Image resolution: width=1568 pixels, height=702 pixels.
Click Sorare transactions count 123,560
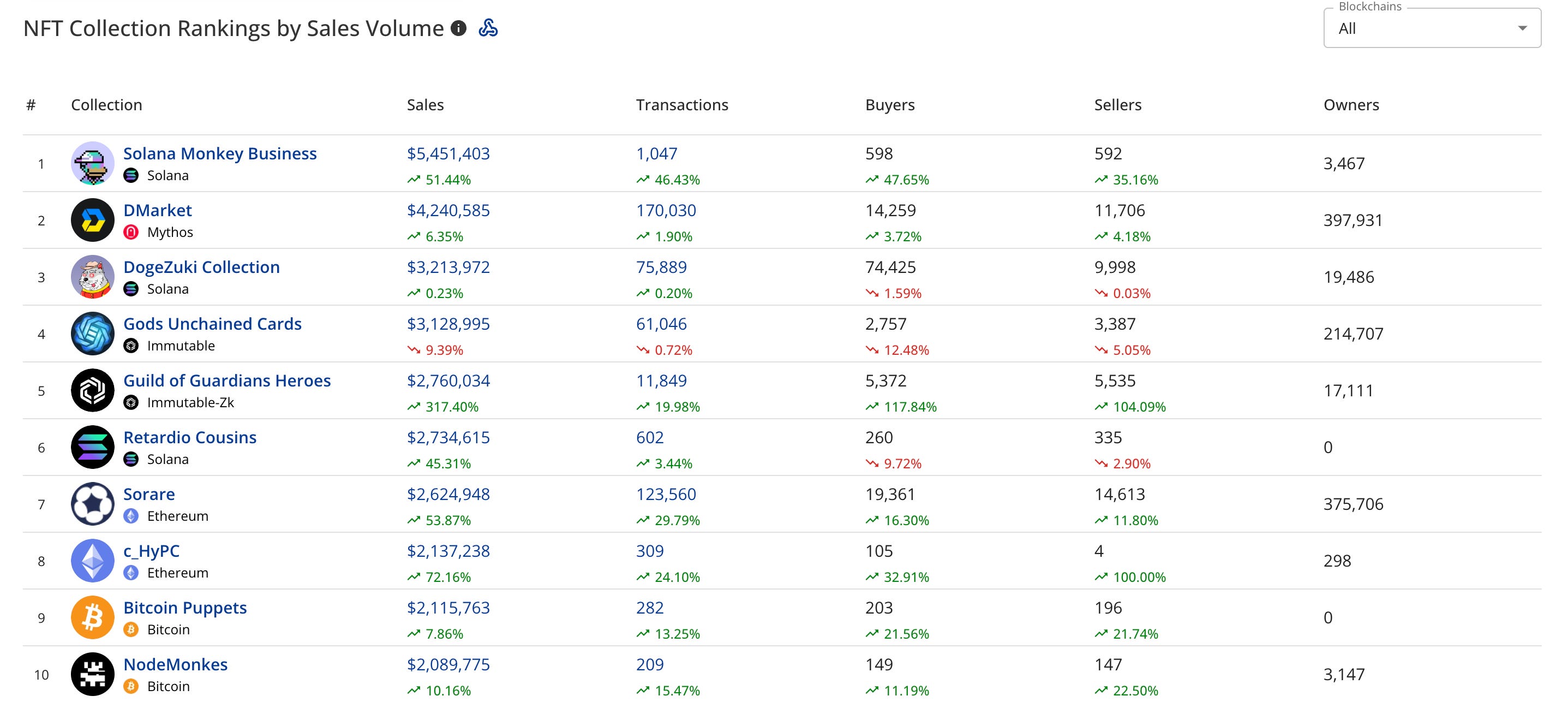[666, 494]
